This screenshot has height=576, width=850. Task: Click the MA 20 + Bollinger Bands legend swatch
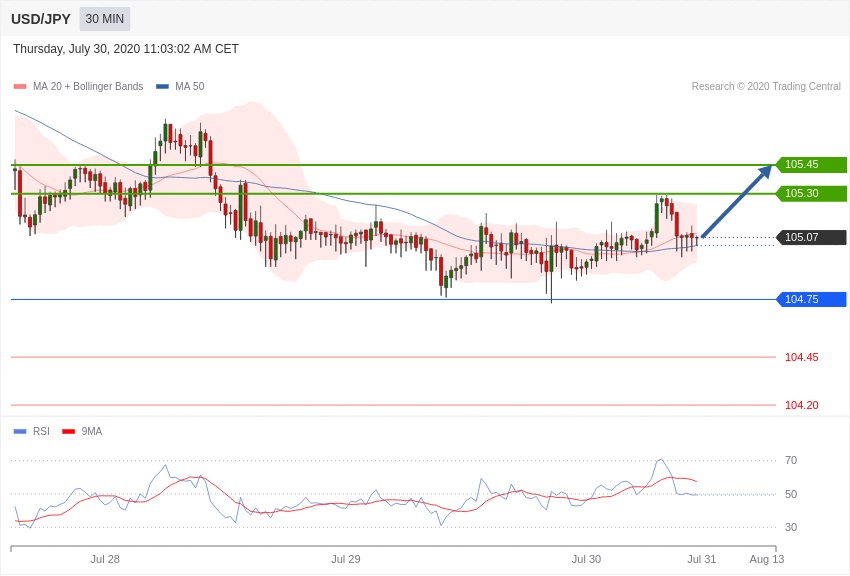click(x=20, y=87)
